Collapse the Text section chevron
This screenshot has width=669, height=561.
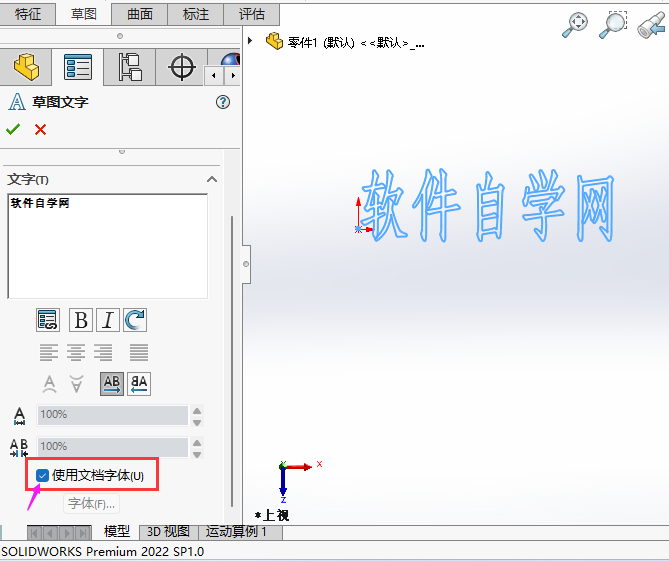212,179
